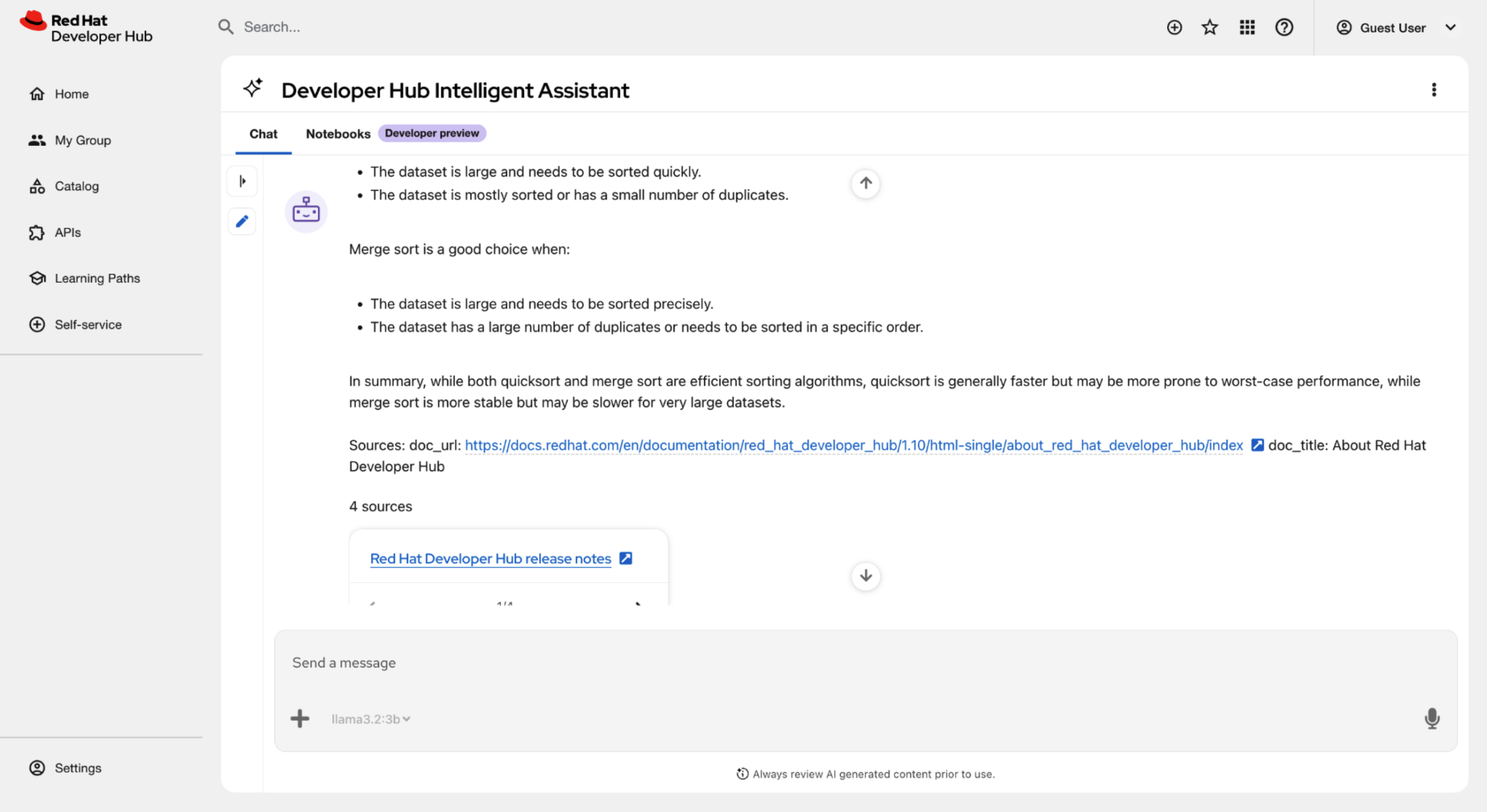The image size is (1487, 812).
Task: Click the Developer Hub Intelligent Assistant heading
Action: coord(455,90)
